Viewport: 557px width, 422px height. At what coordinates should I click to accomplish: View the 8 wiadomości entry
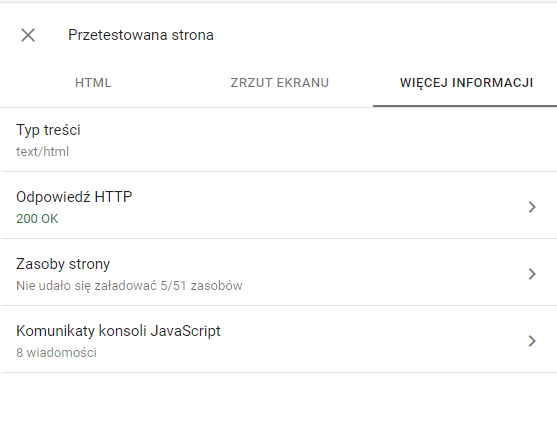pos(56,353)
